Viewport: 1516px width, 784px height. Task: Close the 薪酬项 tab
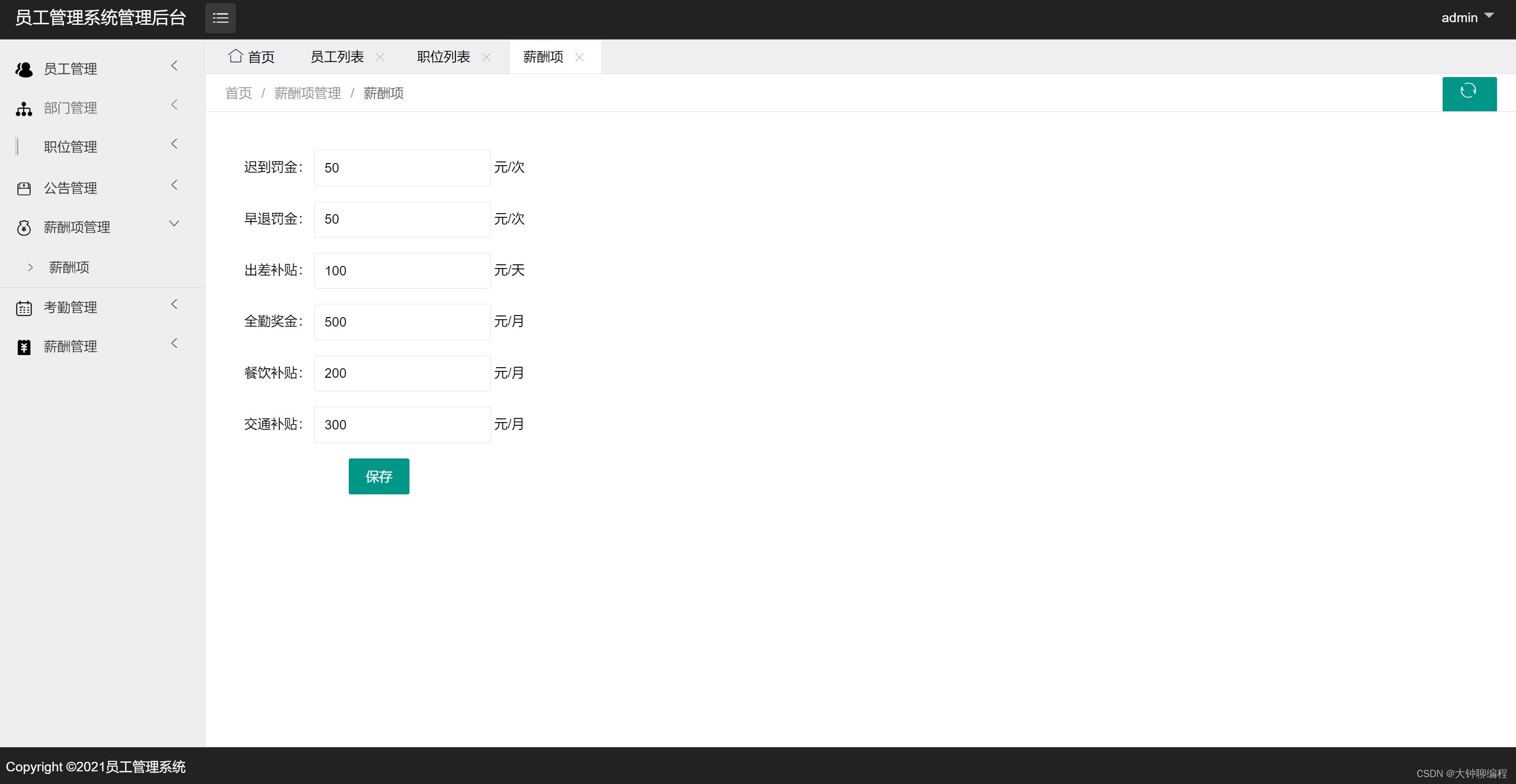(579, 57)
